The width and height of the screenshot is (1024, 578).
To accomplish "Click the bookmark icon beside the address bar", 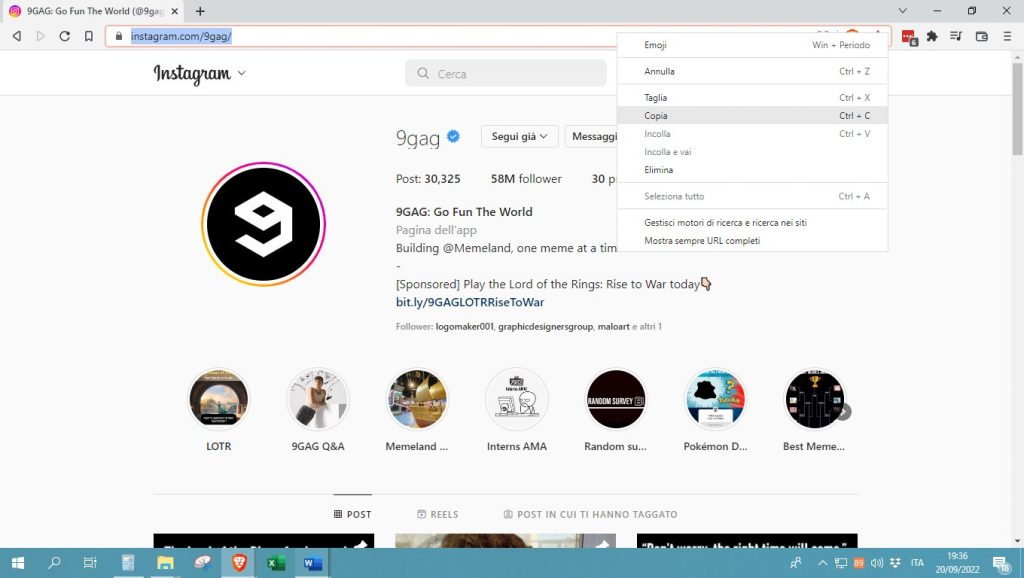I will 89,36.
